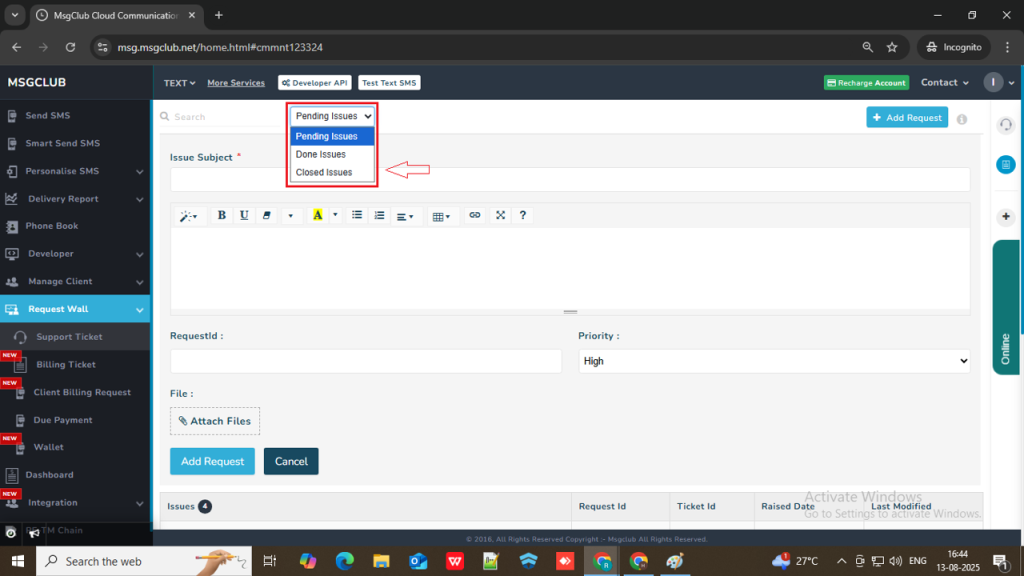Open File Explorer from the taskbar

[381, 561]
